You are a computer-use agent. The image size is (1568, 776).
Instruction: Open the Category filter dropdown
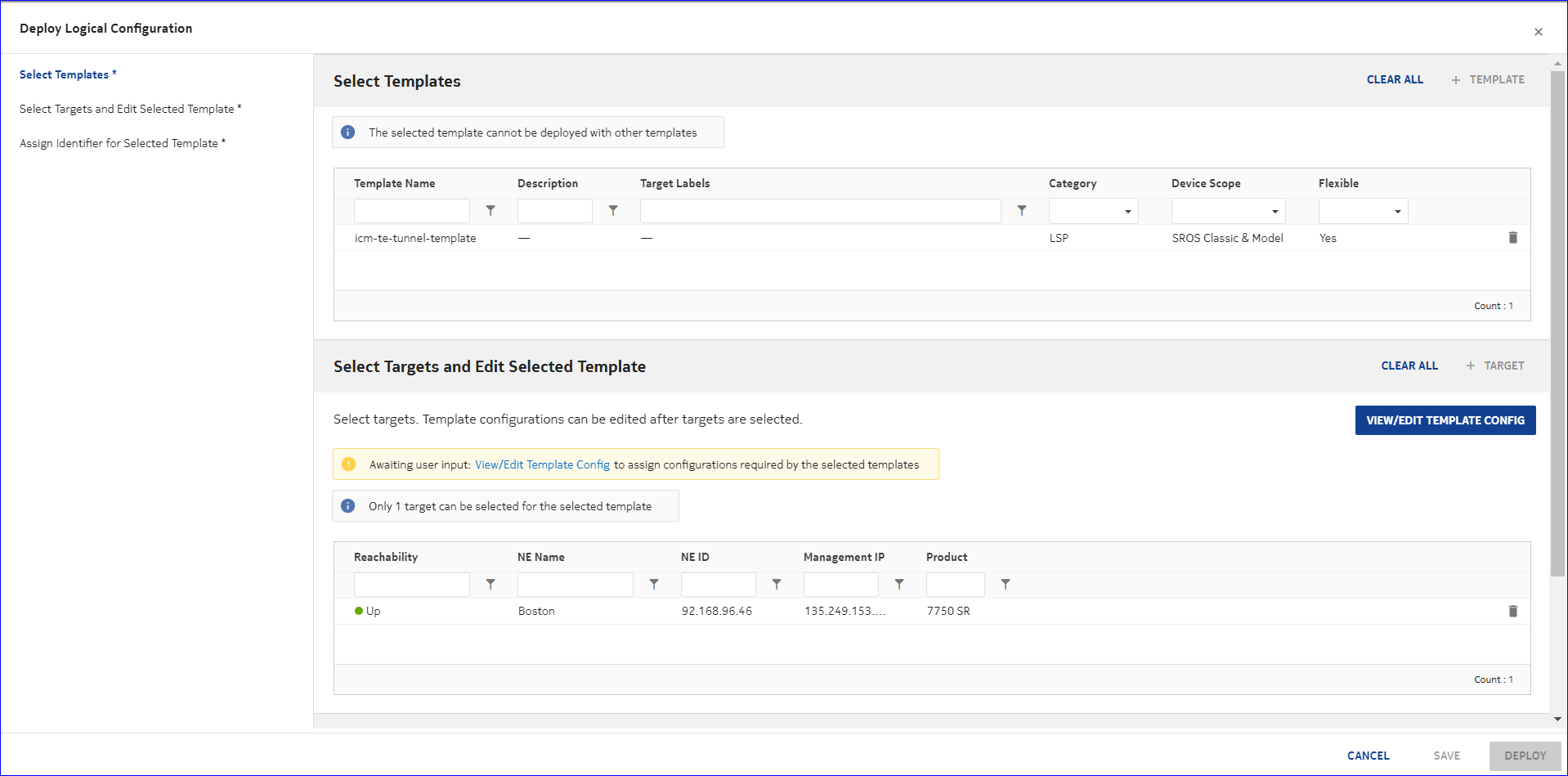(x=1094, y=211)
